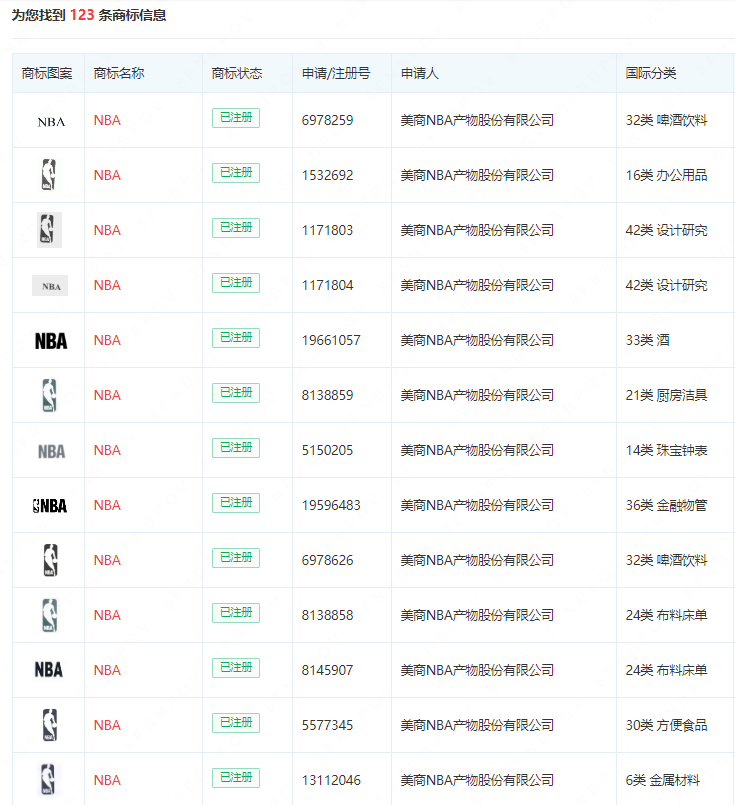Open NBA name link in row 8145907
The width and height of the screenshot is (735, 805).
pyautogui.click(x=107, y=670)
